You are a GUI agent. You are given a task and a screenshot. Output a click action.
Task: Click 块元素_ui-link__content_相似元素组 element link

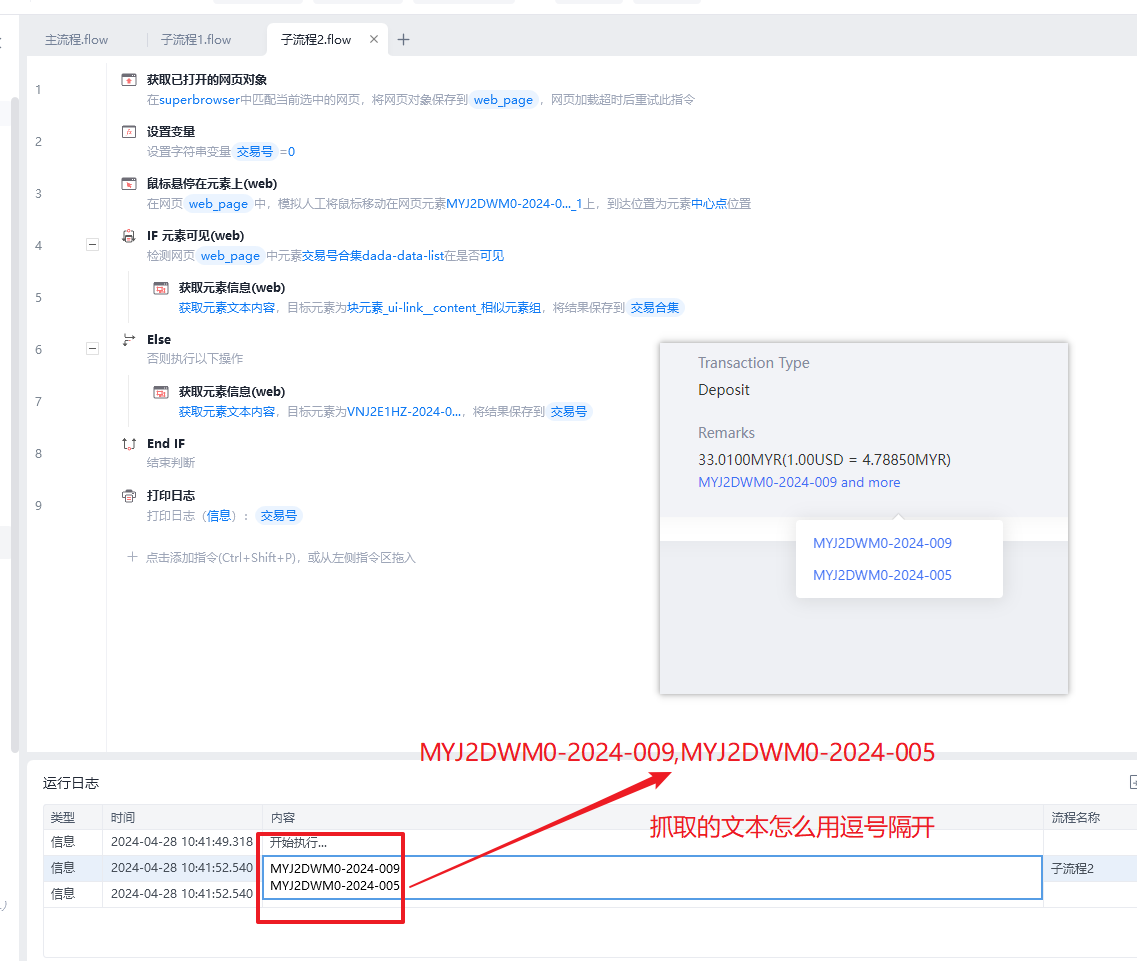(444, 308)
